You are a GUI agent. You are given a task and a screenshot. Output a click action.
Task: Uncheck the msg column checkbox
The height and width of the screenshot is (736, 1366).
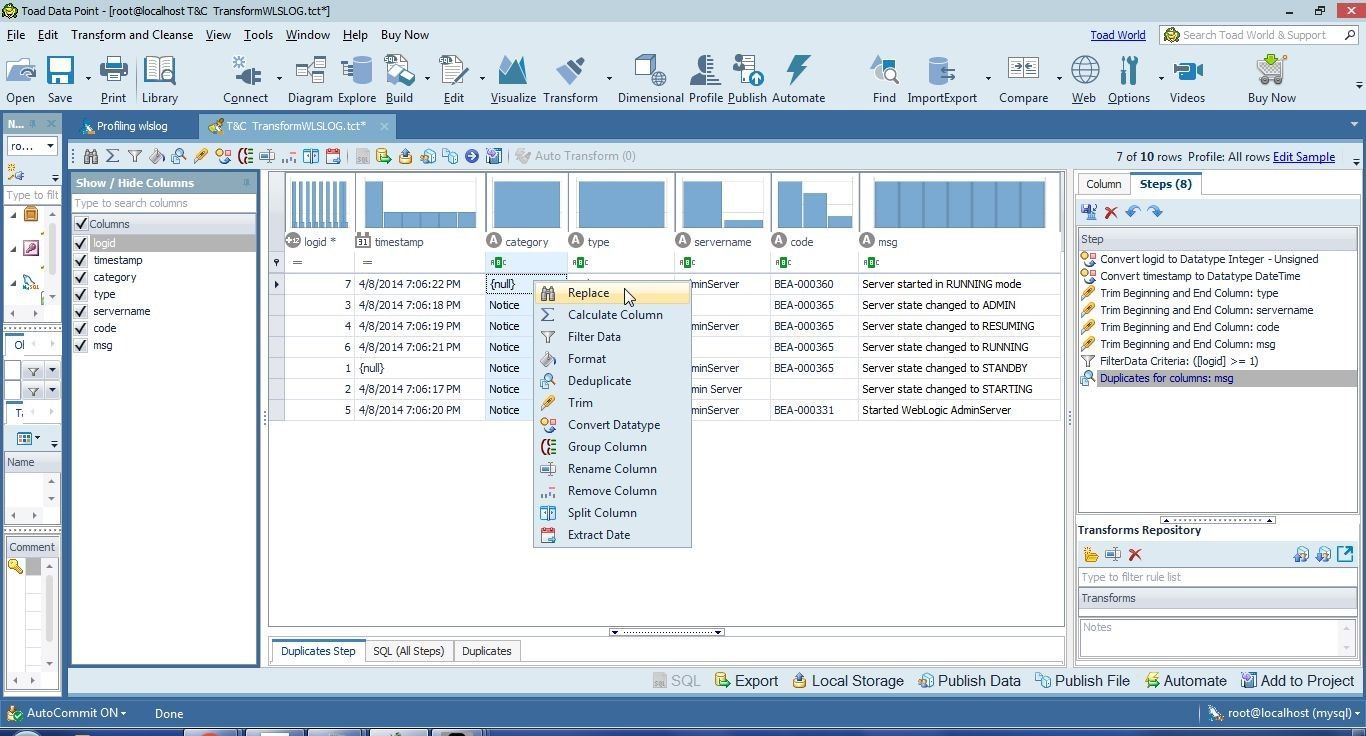[x=81, y=345]
